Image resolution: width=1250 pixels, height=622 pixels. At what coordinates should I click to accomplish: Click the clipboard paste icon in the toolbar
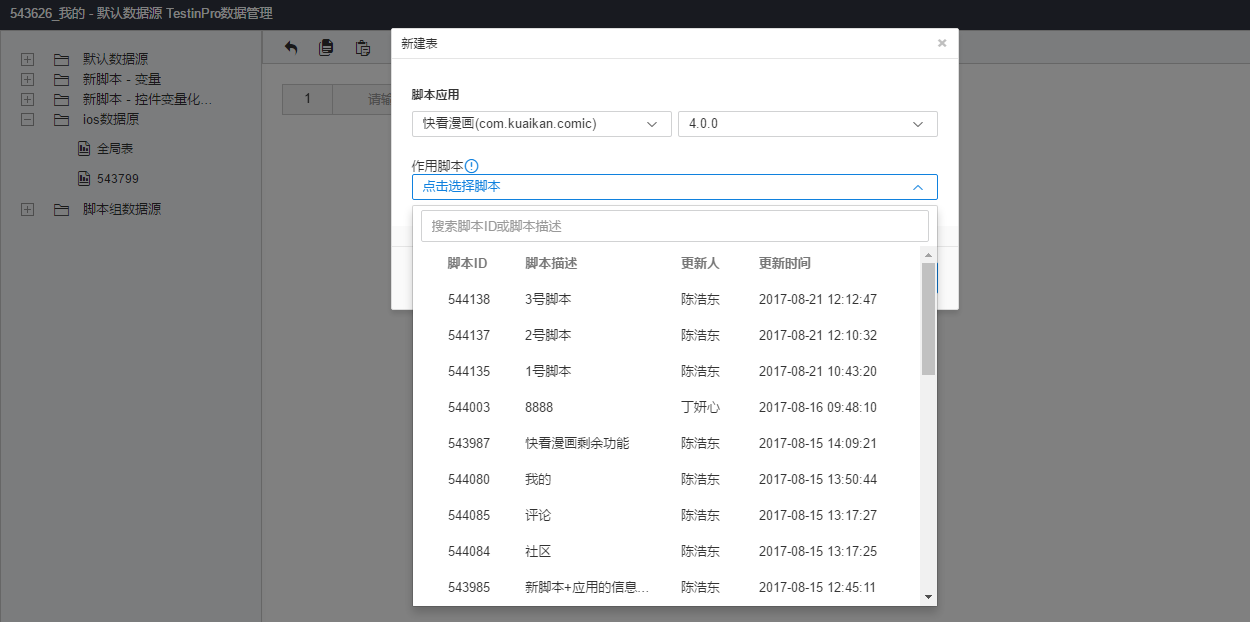pos(363,47)
